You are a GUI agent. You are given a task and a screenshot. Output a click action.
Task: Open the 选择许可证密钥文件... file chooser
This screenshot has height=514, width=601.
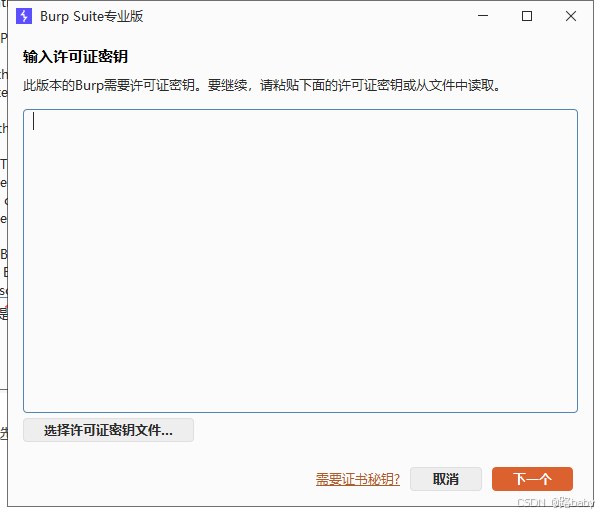pyautogui.click(x=108, y=431)
